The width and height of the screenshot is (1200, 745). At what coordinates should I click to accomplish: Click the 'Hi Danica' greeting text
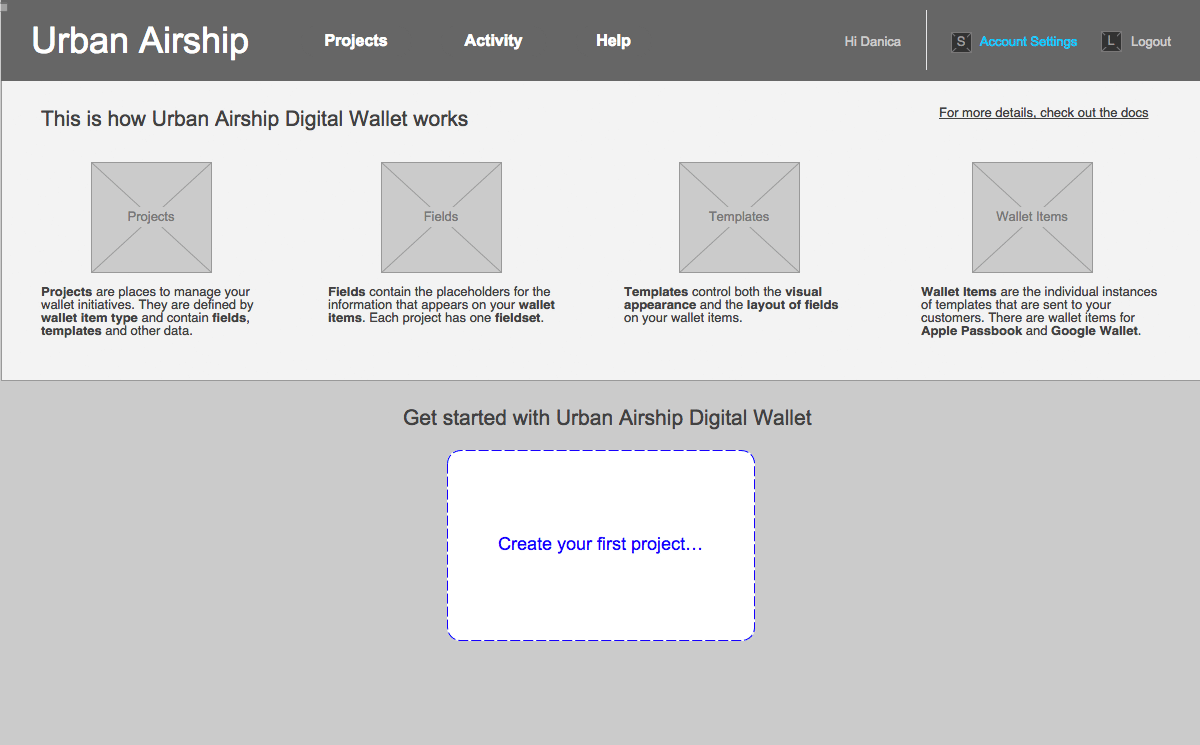tap(872, 42)
